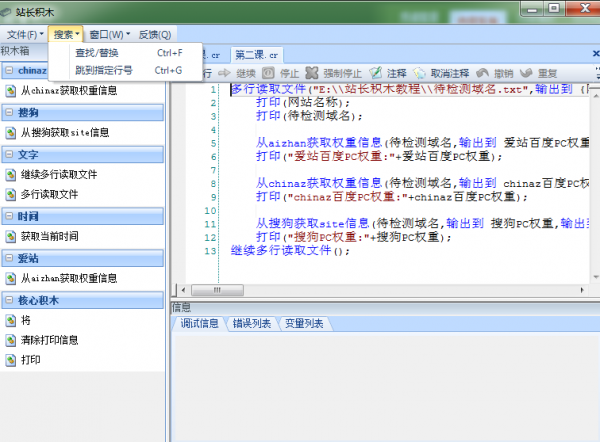Collapse the chinaz block group
600x442 pixels.
tap(9, 70)
